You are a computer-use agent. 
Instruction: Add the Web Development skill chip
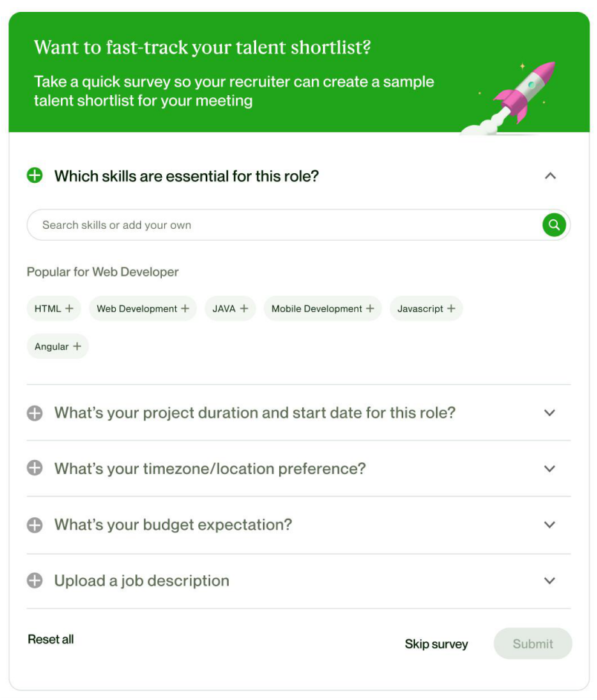tap(143, 308)
